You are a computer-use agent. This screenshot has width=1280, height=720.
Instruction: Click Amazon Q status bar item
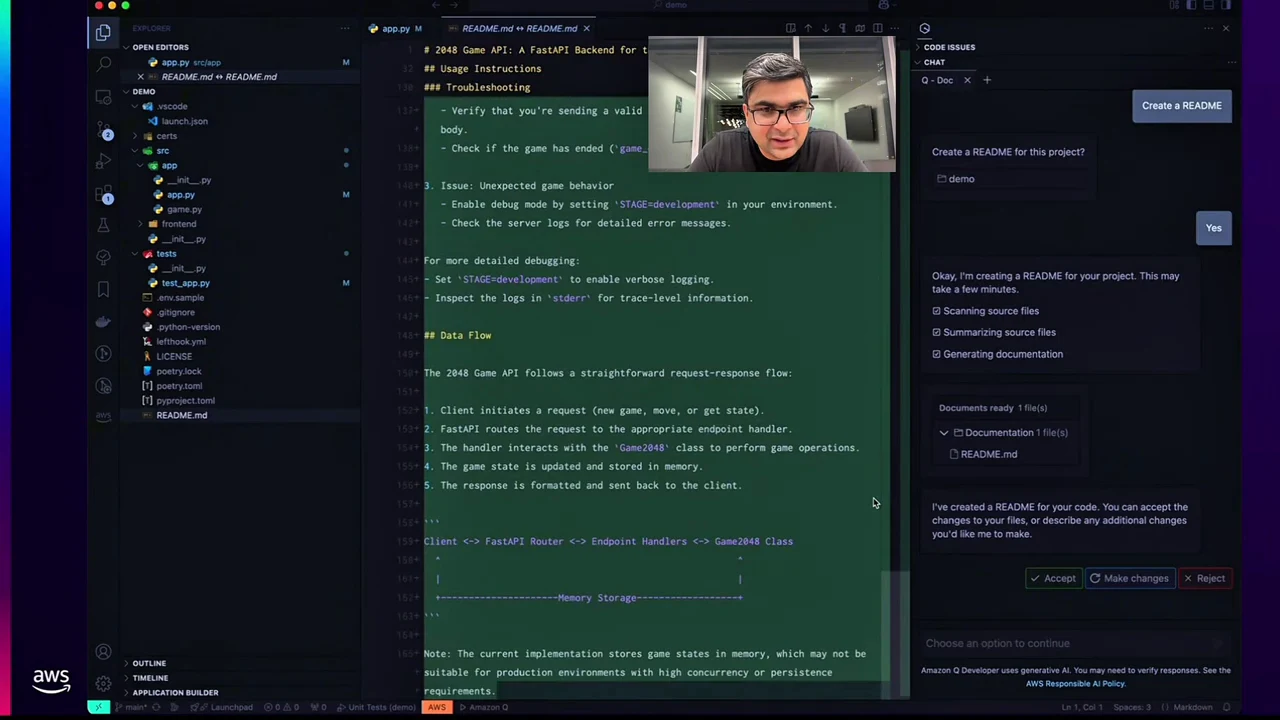point(485,707)
